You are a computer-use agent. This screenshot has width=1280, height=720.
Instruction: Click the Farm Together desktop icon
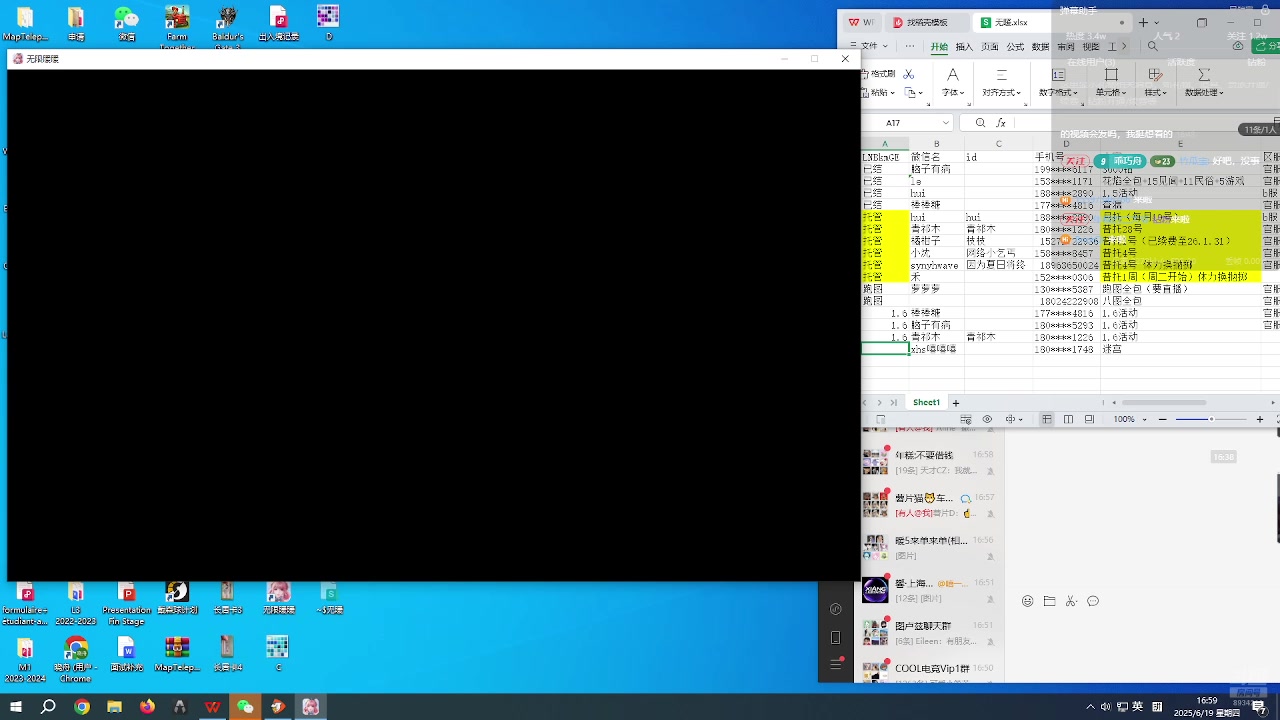(177, 26)
